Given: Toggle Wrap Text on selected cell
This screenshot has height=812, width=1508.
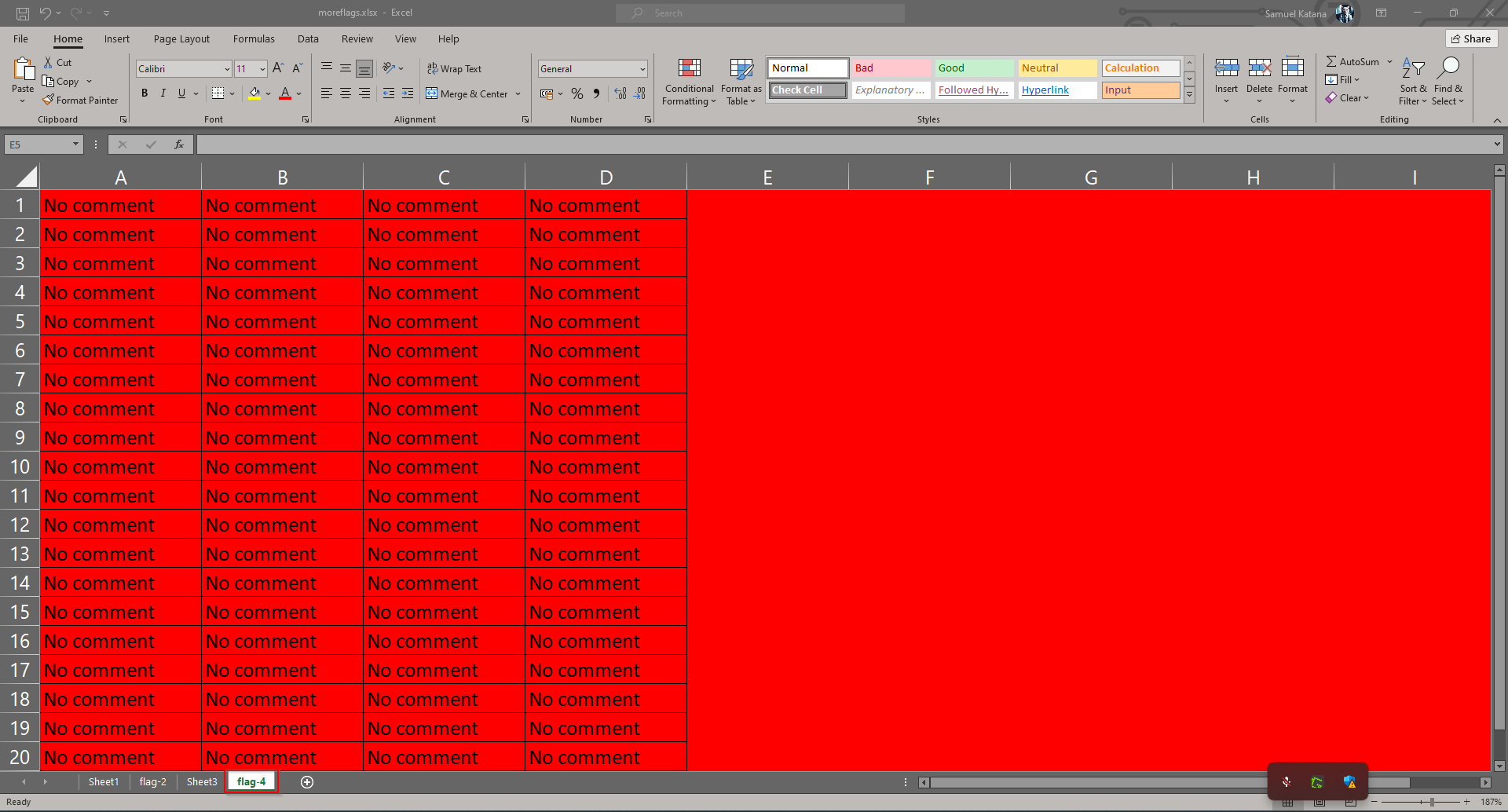Looking at the screenshot, I should (454, 69).
